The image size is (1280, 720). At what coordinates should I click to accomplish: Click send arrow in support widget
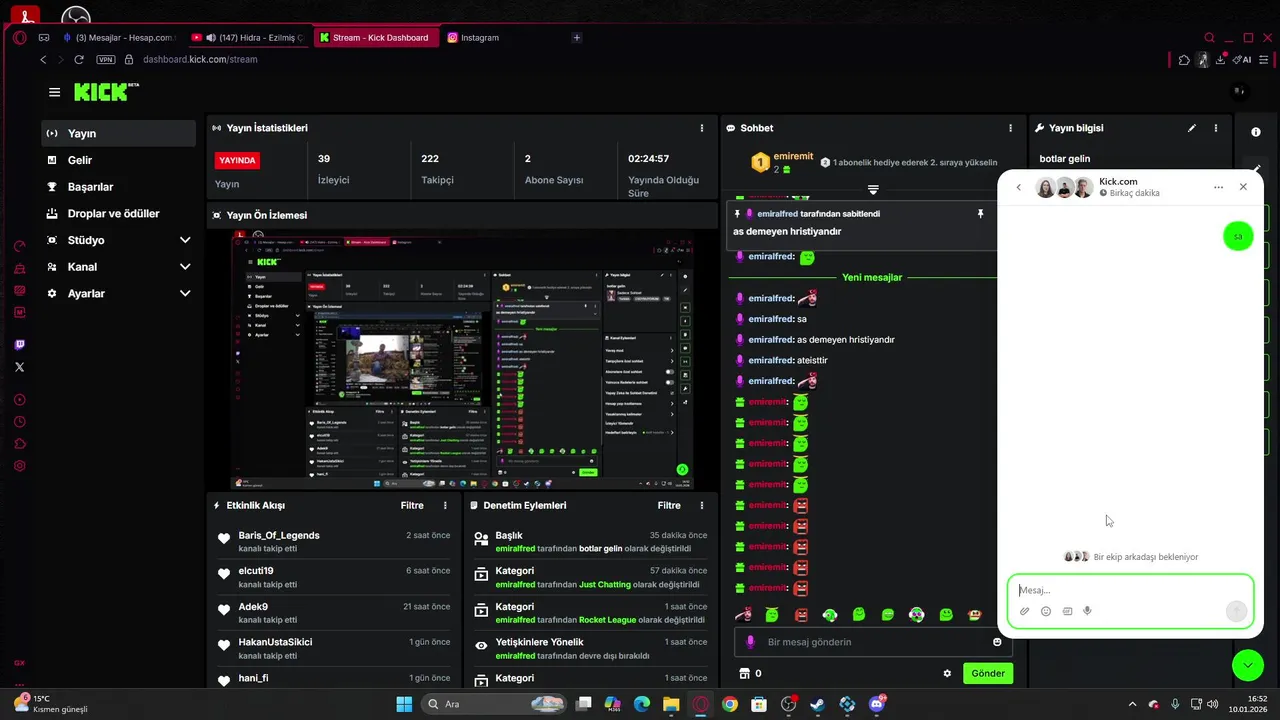[x=1236, y=611]
